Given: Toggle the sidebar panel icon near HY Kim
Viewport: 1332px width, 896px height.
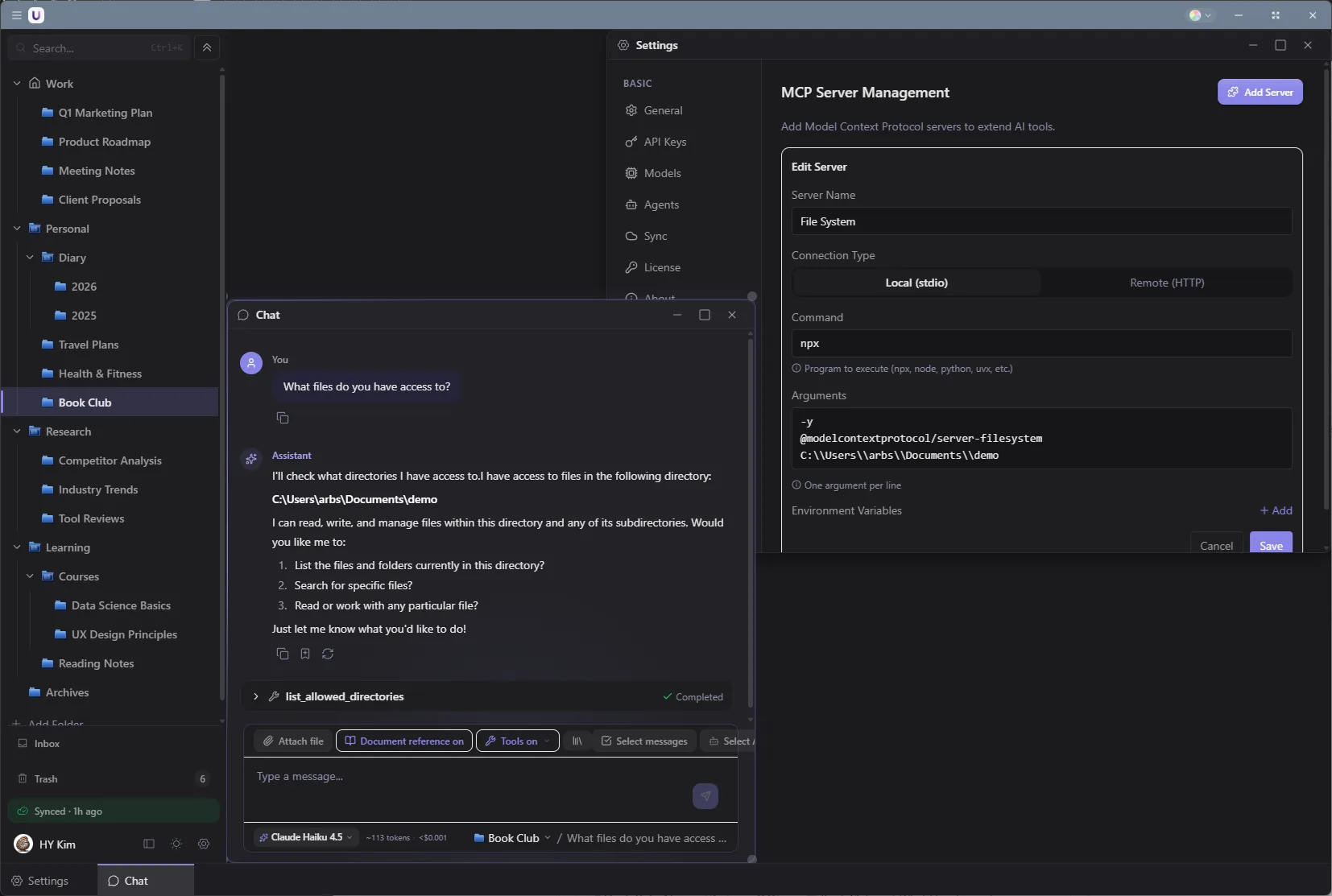Looking at the screenshot, I should pos(147,844).
